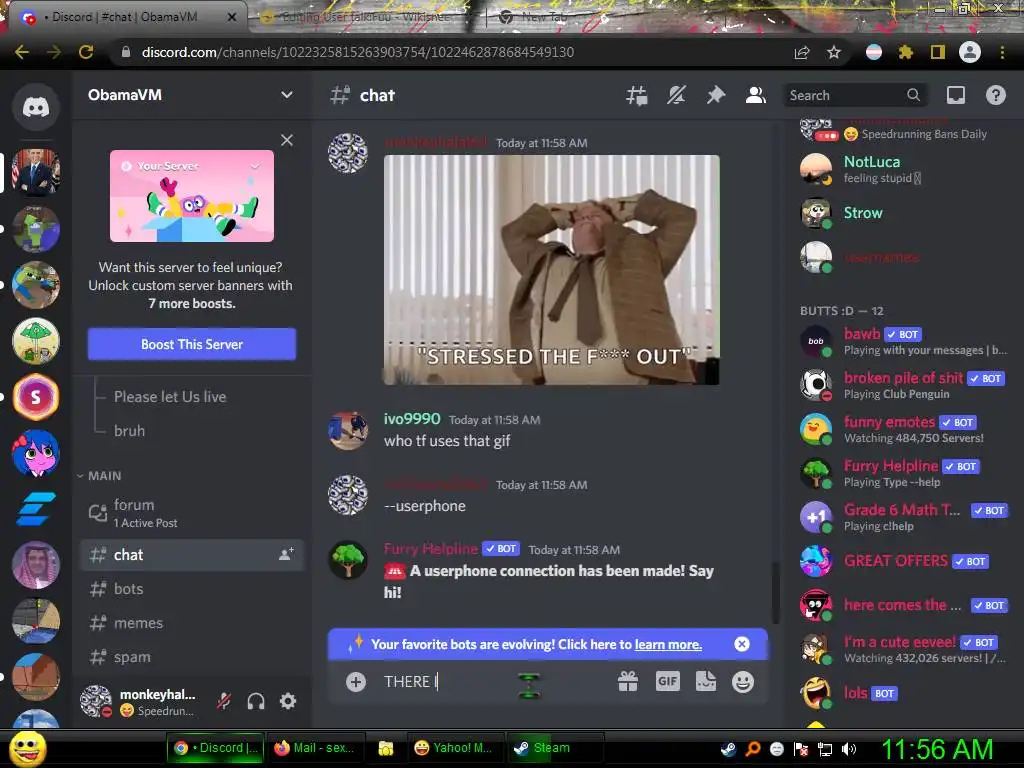
Task: Click the volume tray icon
Action: [x=849, y=749]
